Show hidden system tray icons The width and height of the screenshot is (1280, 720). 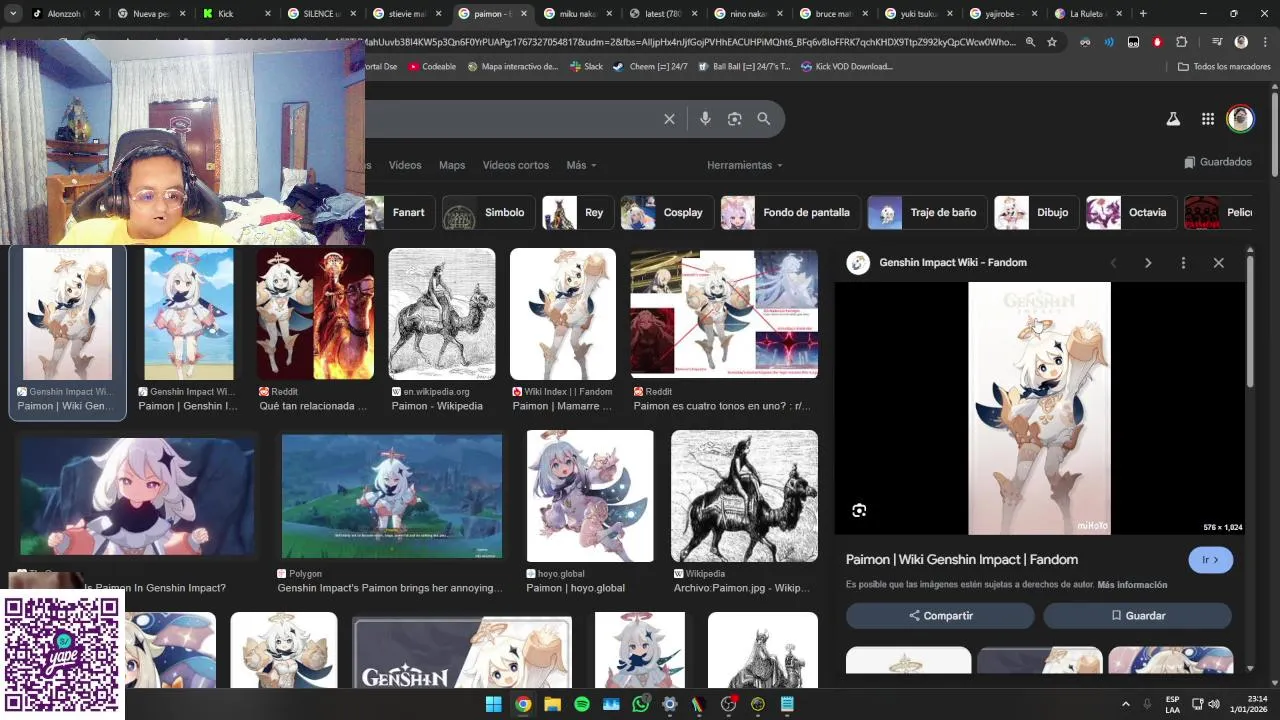(1125, 704)
